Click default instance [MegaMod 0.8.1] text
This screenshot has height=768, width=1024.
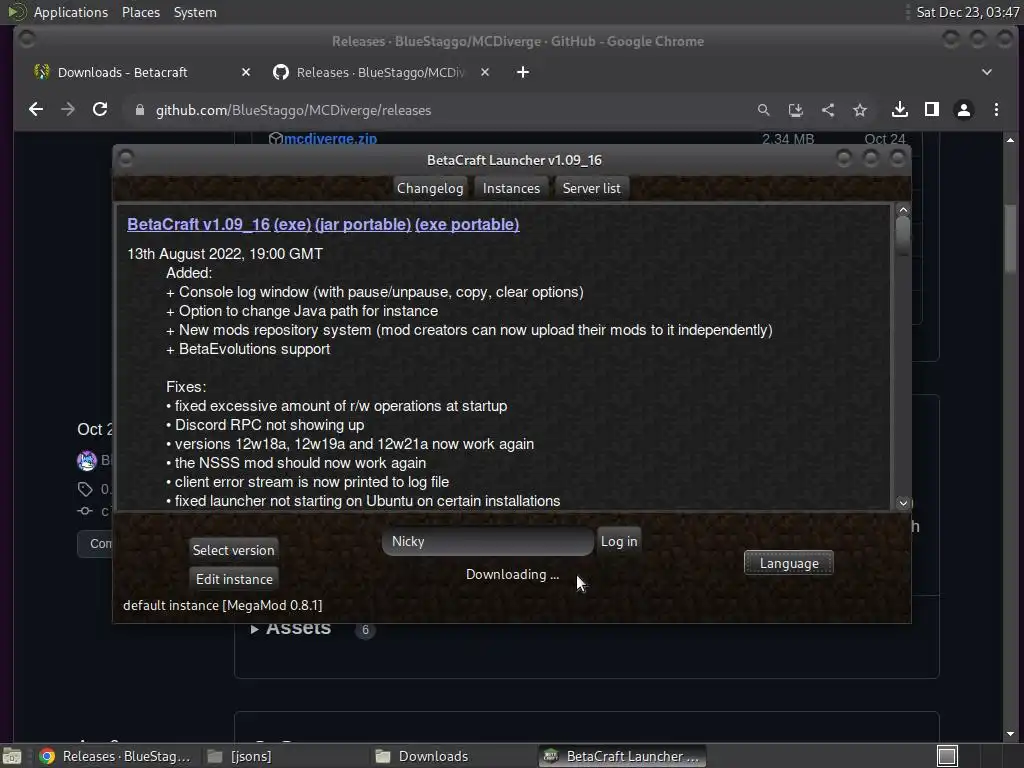(223, 605)
